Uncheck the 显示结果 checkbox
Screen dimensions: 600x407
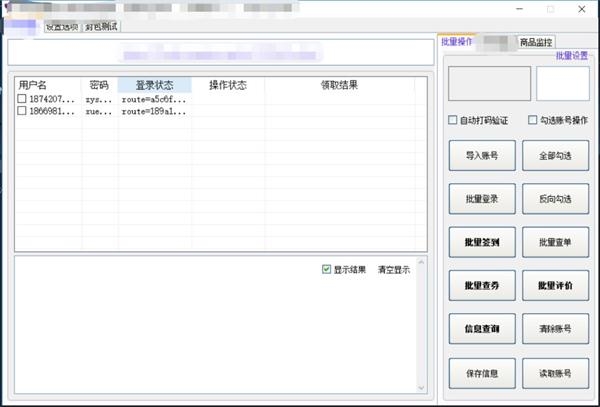pyautogui.click(x=327, y=270)
